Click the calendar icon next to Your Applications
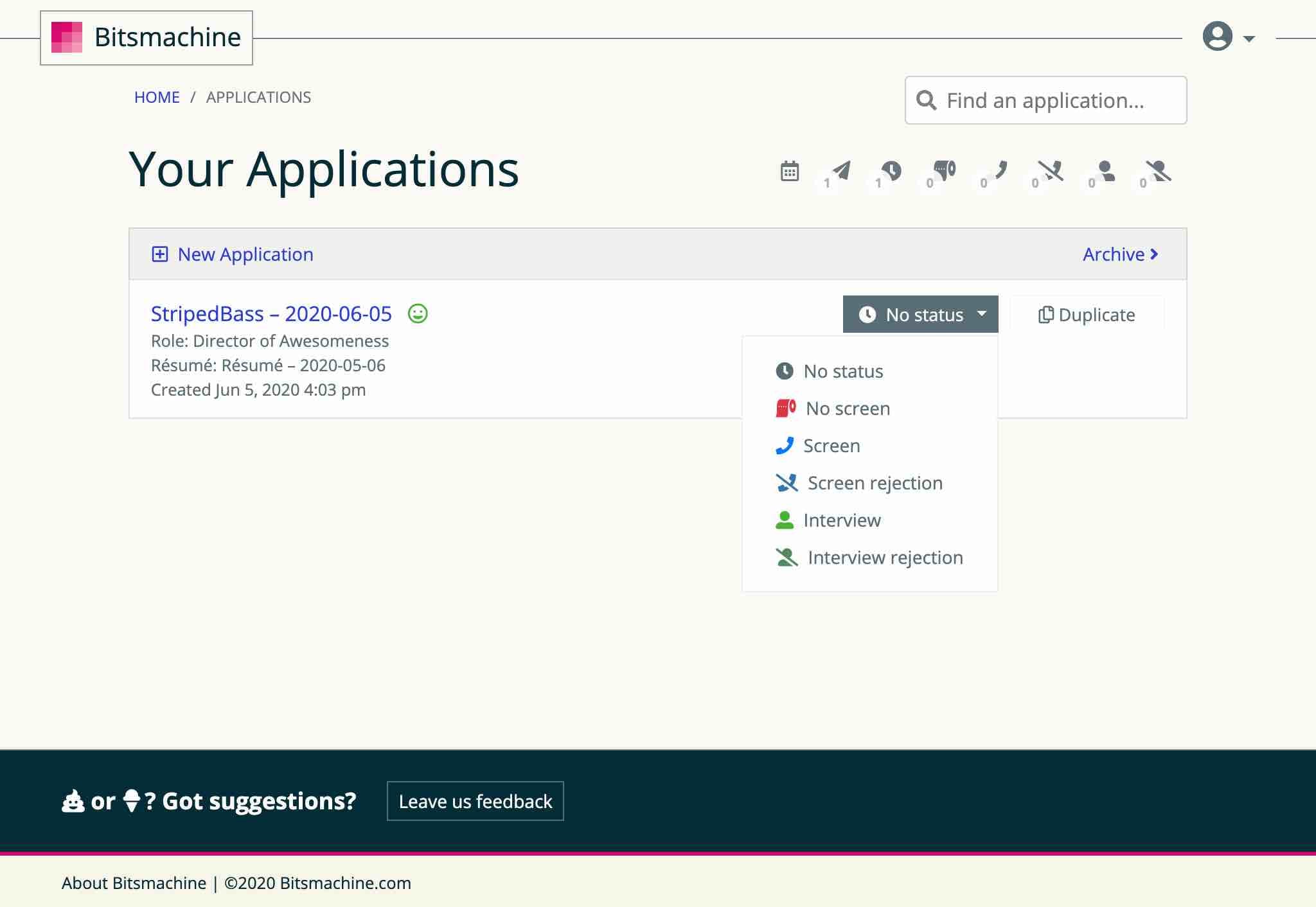1316x907 pixels. (789, 172)
